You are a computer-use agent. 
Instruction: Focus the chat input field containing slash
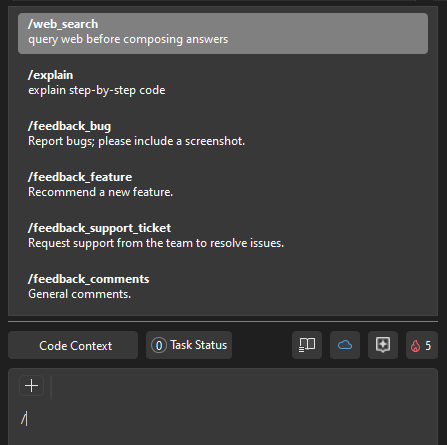tap(223, 419)
